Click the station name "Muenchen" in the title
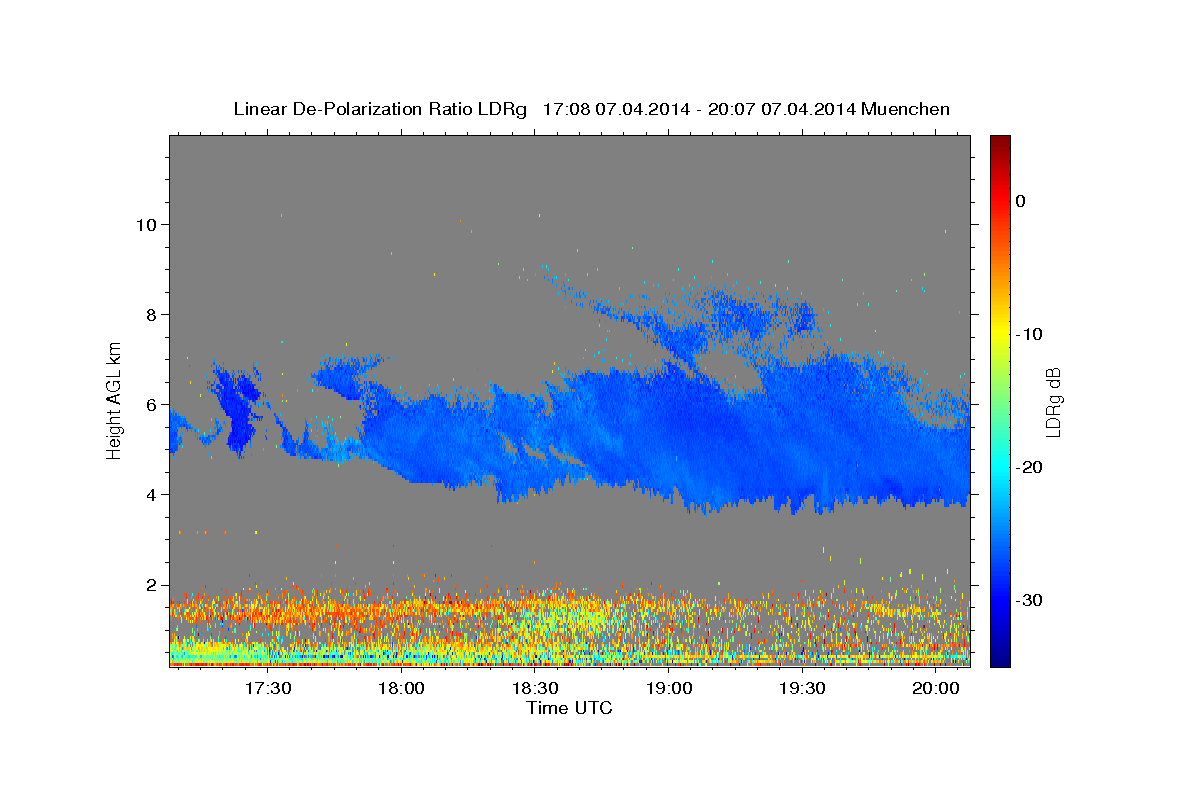The image size is (1200, 800). 905,109
